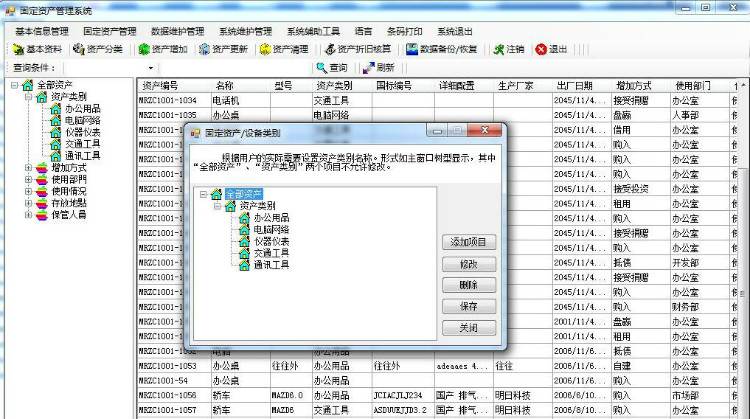
Task: Collapse 资产类别 in the dialog tree
Action: point(217,206)
